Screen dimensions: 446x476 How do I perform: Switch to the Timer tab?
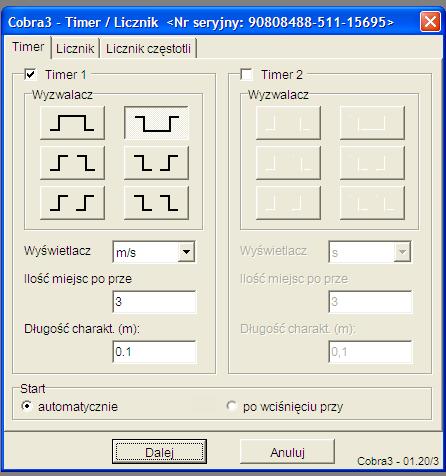click(x=28, y=47)
